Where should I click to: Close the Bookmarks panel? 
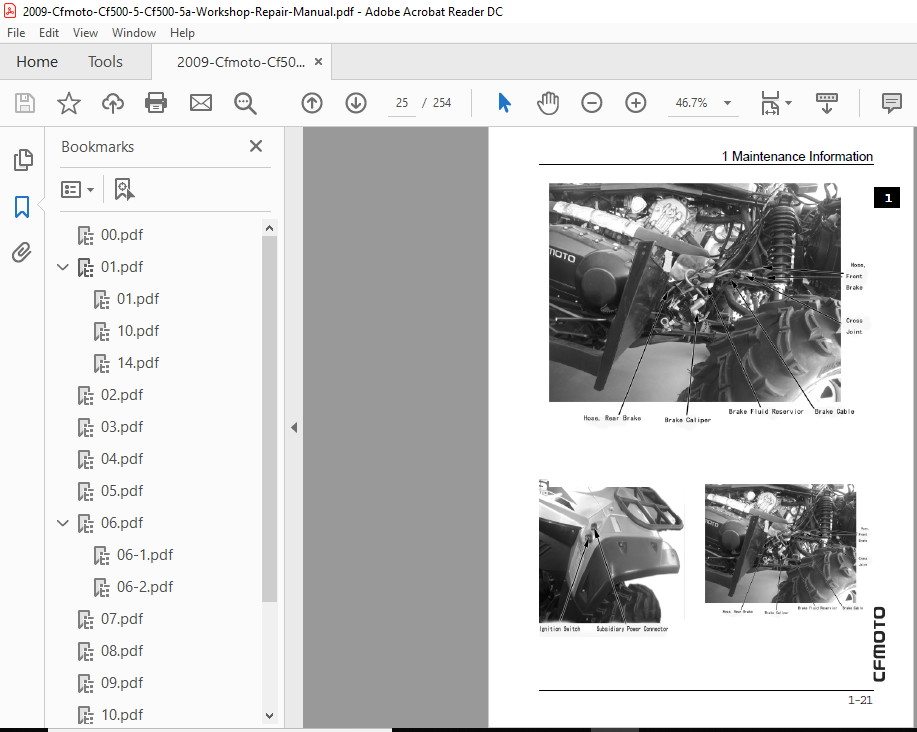[x=256, y=146]
